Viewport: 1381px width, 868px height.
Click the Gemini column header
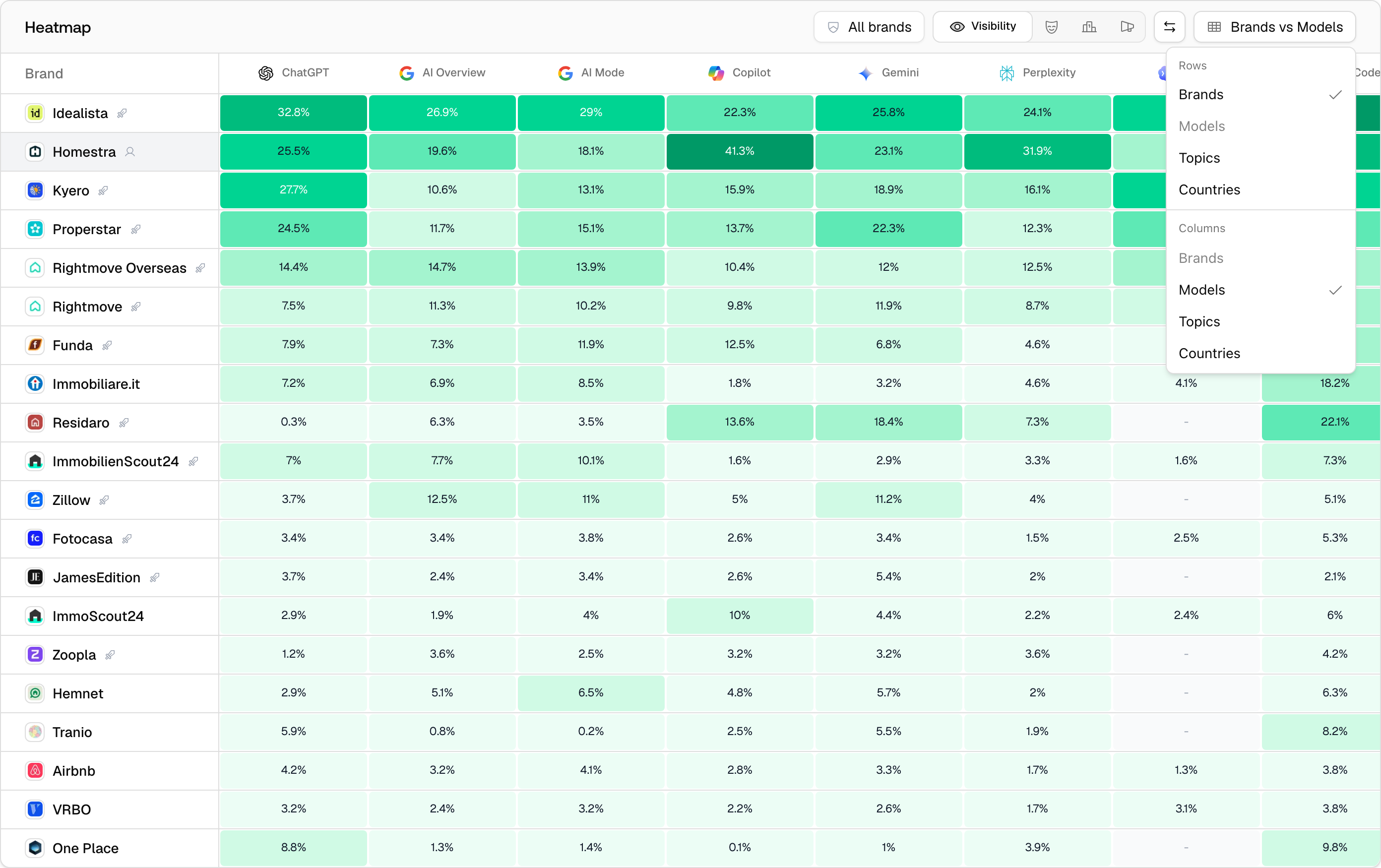tap(888, 73)
